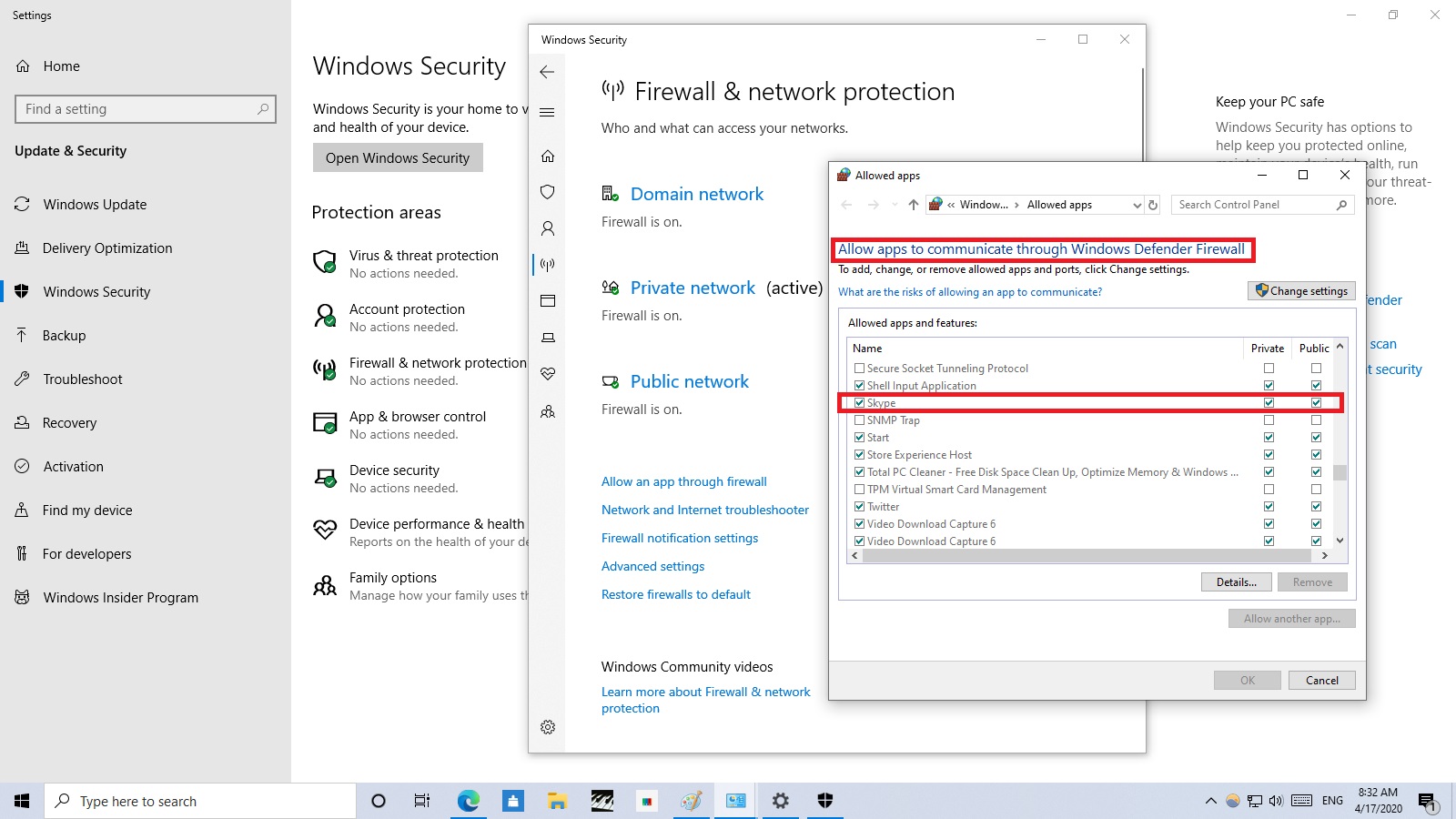Open Account protection person sidebar icon
The height and width of the screenshot is (819, 1456).
[x=548, y=228]
